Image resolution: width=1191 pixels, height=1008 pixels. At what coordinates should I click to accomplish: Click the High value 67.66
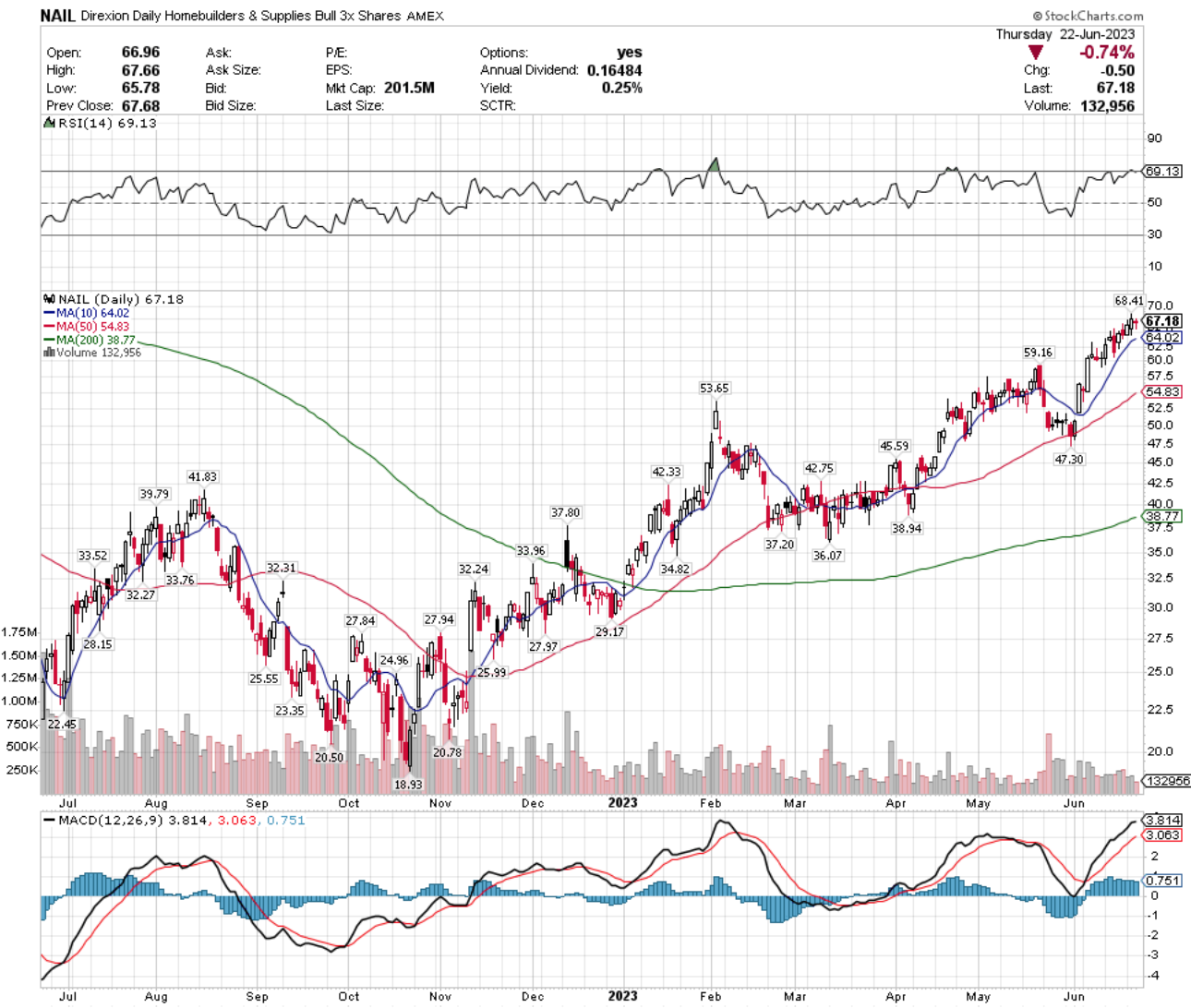pyautogui.click(x=140, y=70)
